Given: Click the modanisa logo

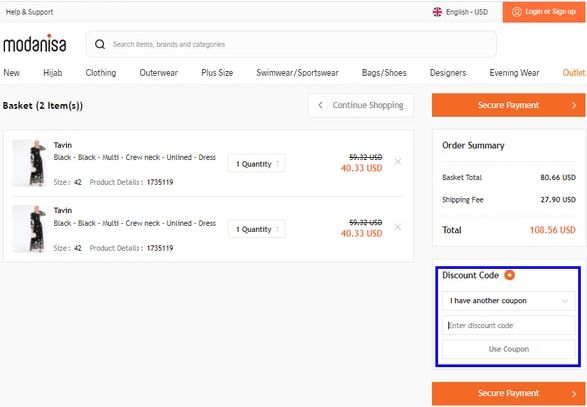Looking at the screenshot, I should point(35,43).
